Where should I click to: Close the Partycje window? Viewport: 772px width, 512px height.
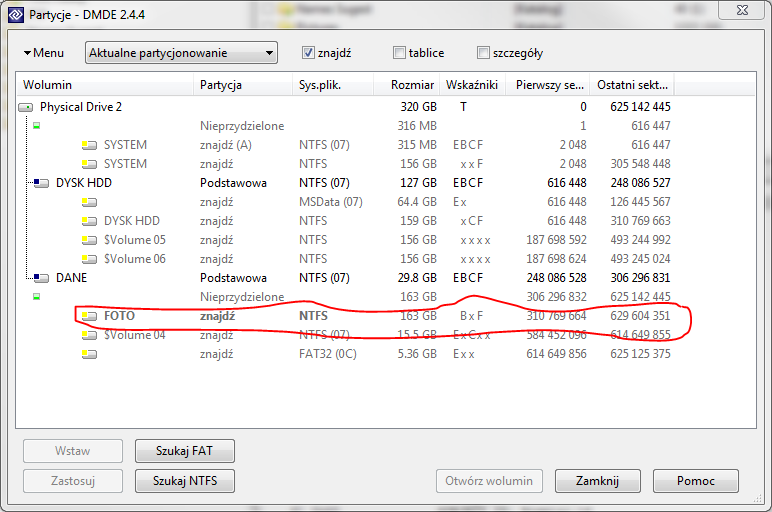tap(742, 10)
